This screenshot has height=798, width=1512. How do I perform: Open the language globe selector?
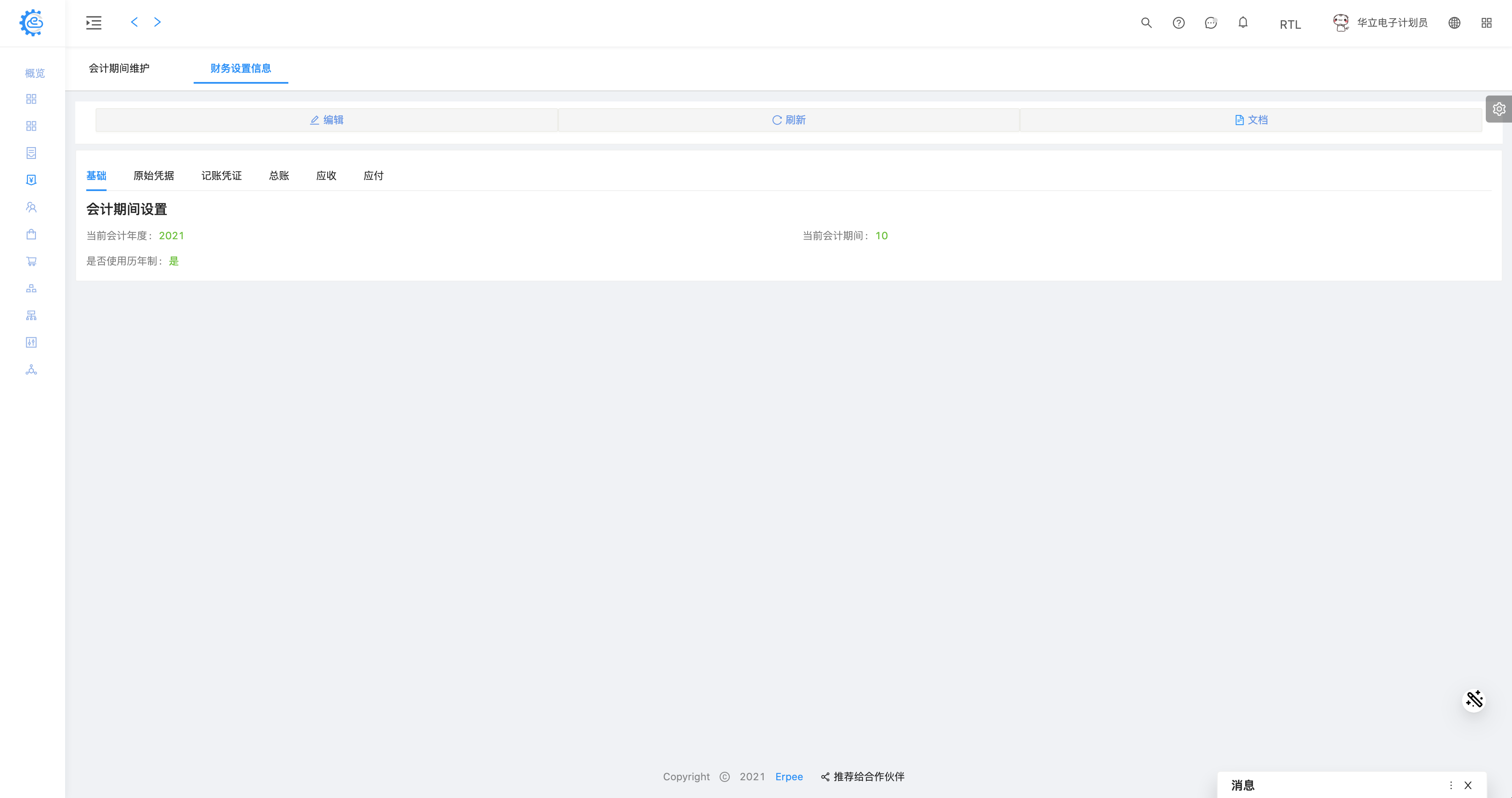(1454, 23)
